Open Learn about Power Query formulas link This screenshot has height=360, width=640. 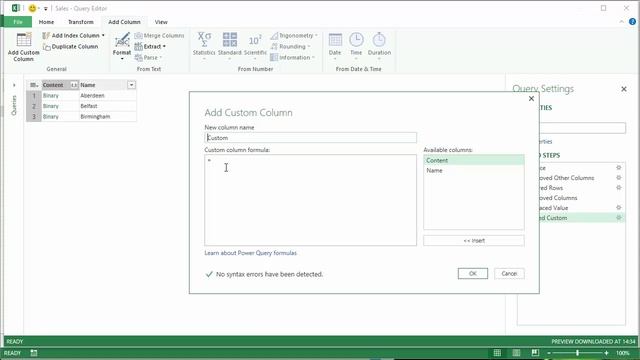[x=250, y=253]
